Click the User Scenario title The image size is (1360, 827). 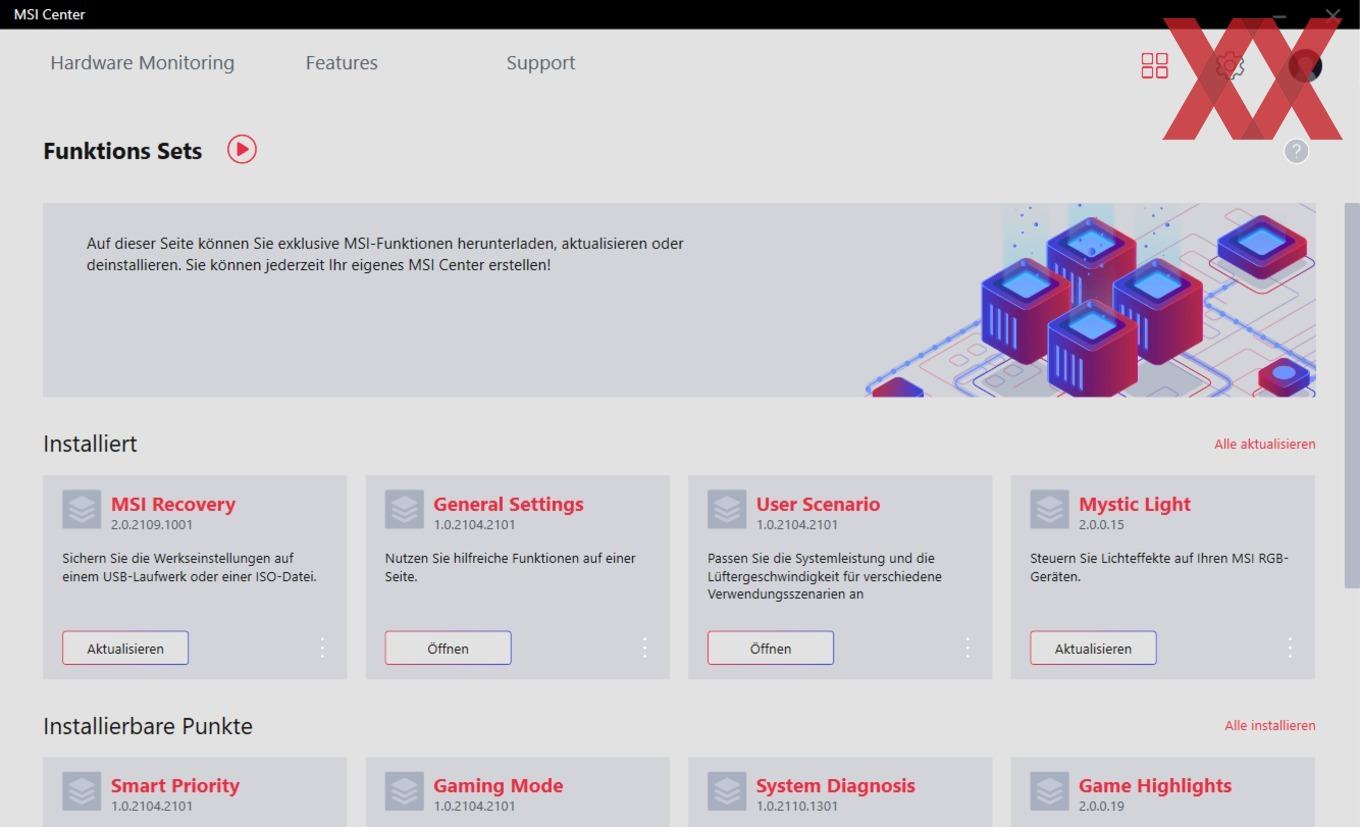pos(818,504)
